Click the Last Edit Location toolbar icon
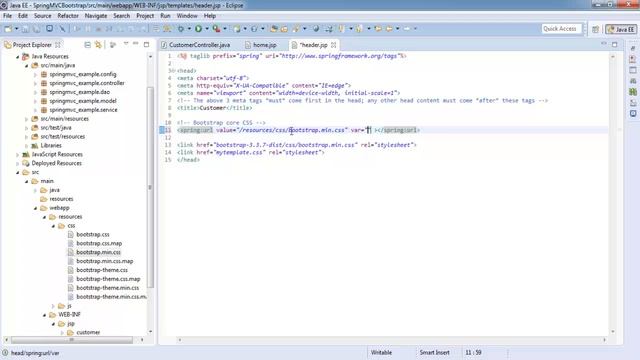 378,29
